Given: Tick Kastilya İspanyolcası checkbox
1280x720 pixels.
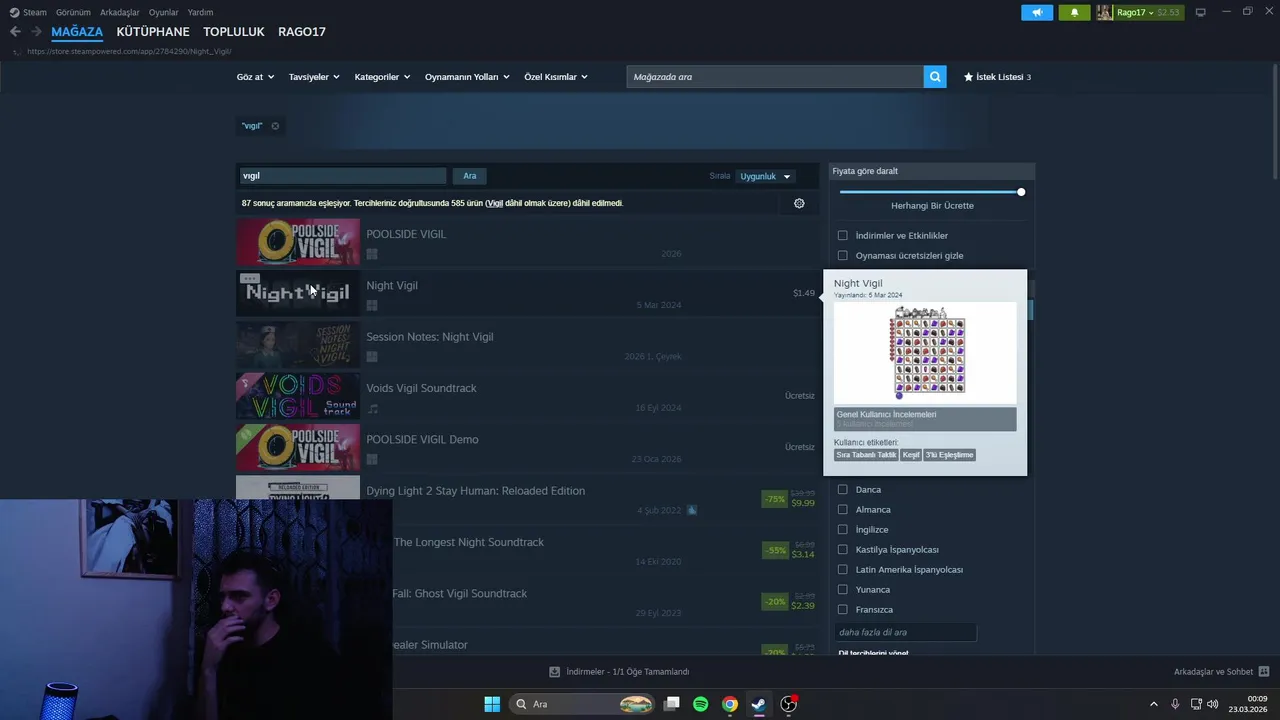Looking at the screenshot, I should 842,550.
